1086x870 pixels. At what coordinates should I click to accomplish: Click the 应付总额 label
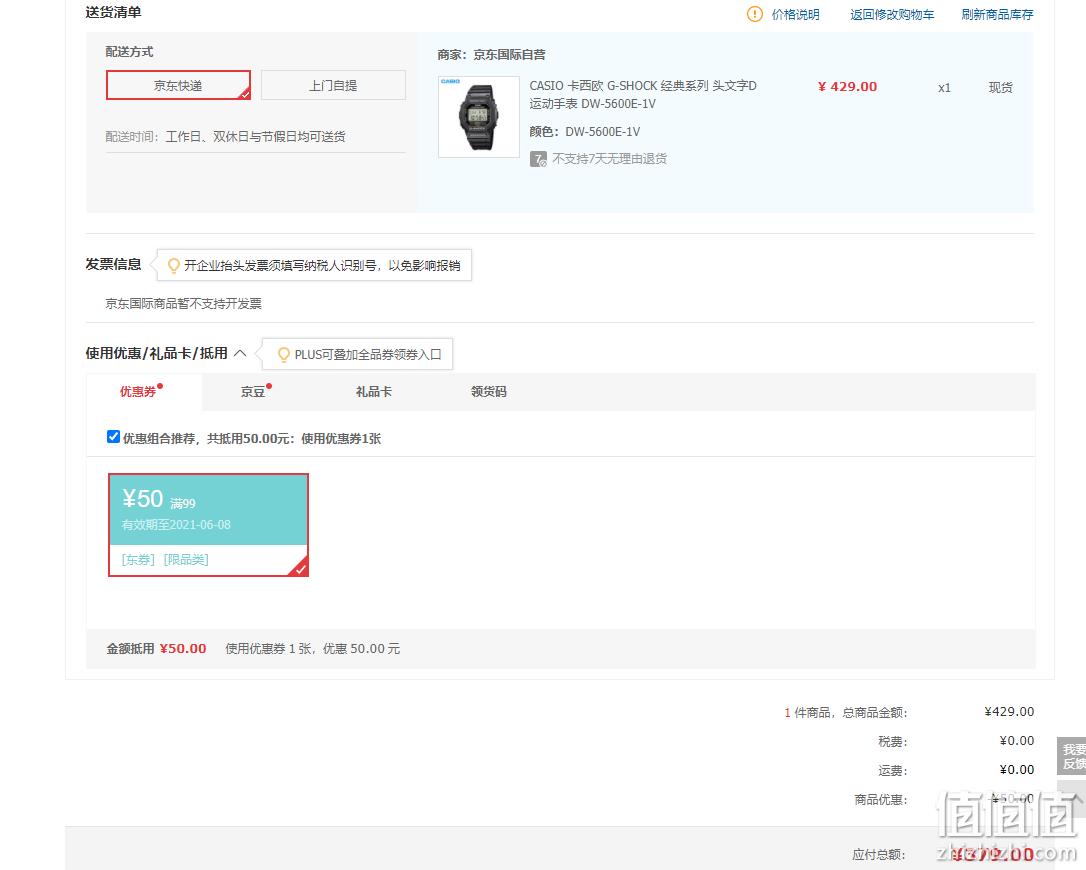point(879,855)
